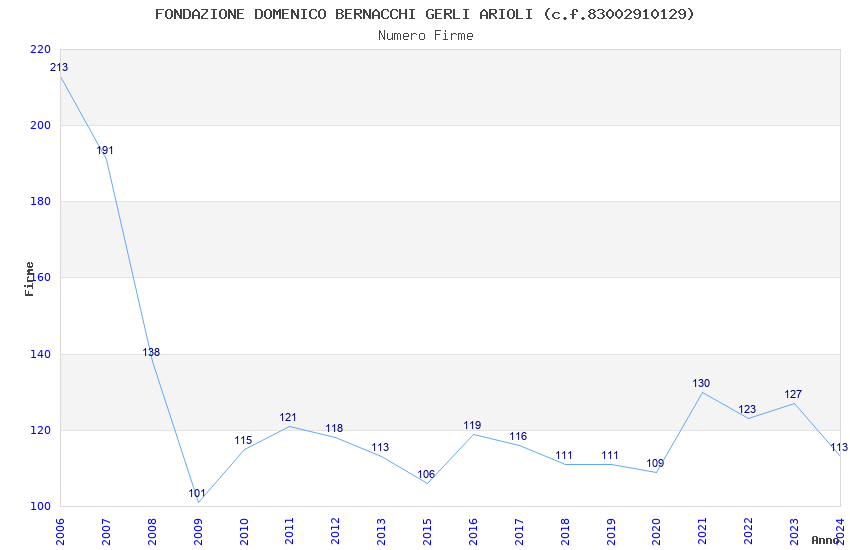
Task: Click the y-axis value 220
Action: (41, 49)
